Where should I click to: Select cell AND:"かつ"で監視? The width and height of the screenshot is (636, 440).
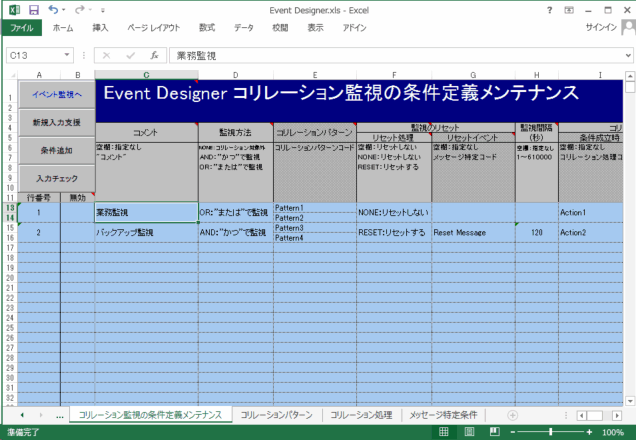click(236, 232)
